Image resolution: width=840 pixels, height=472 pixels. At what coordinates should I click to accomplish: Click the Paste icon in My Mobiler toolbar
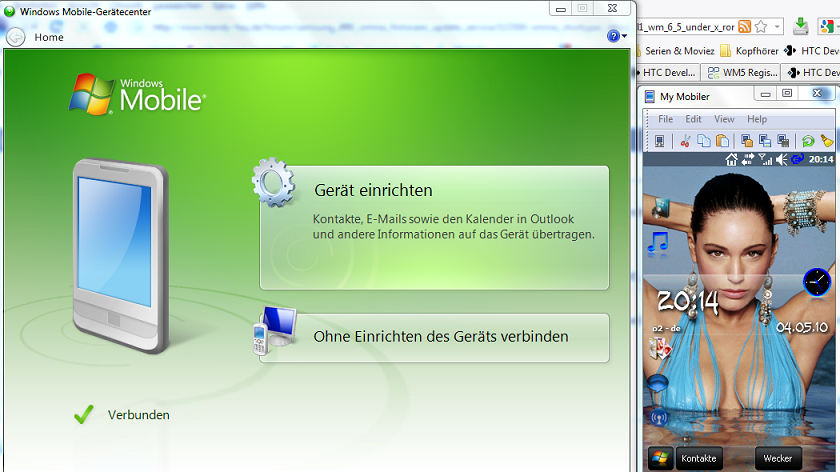(723, 141)
